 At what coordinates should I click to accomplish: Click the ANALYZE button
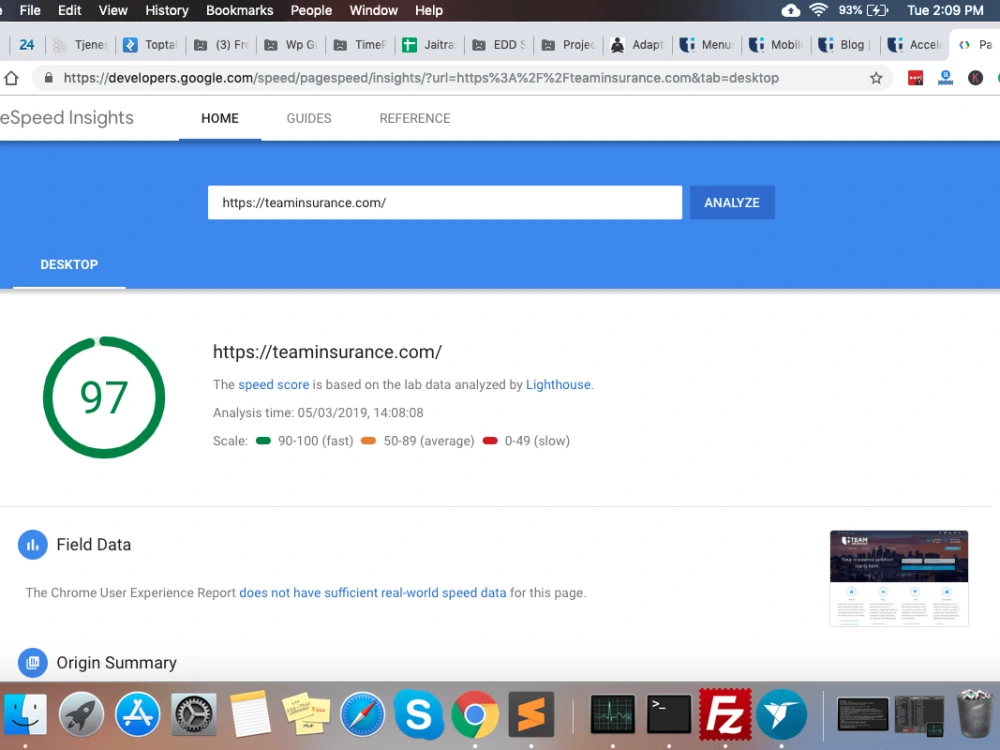point(732,202)
